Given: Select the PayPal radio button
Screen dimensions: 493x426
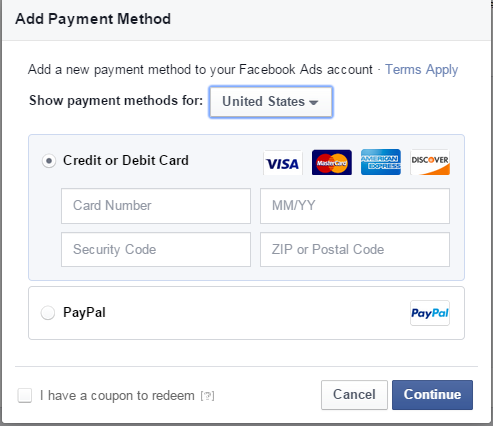Looking at the screenshot, I should point(48,313).
